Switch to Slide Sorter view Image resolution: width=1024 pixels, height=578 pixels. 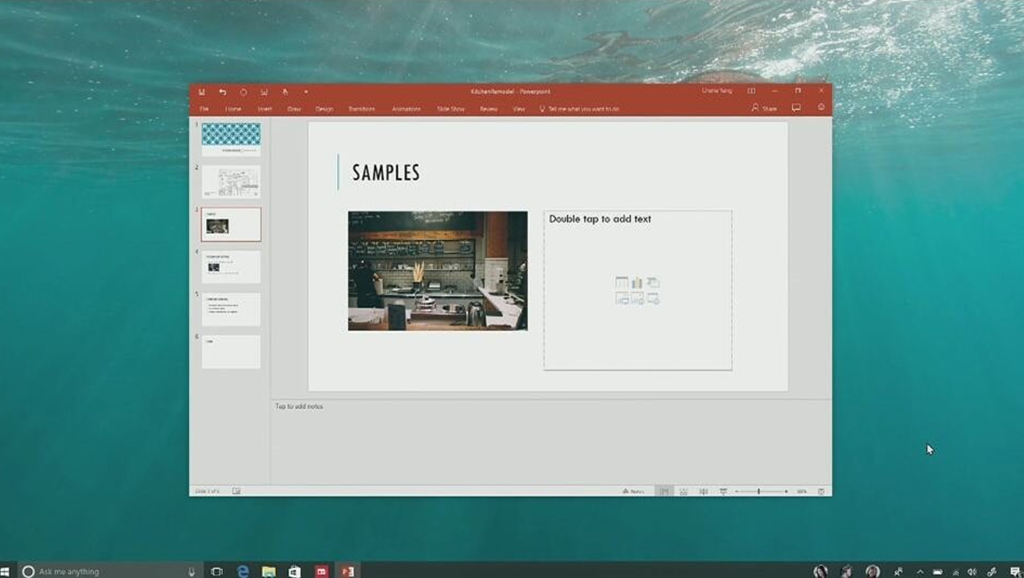[x=684, y=491]
